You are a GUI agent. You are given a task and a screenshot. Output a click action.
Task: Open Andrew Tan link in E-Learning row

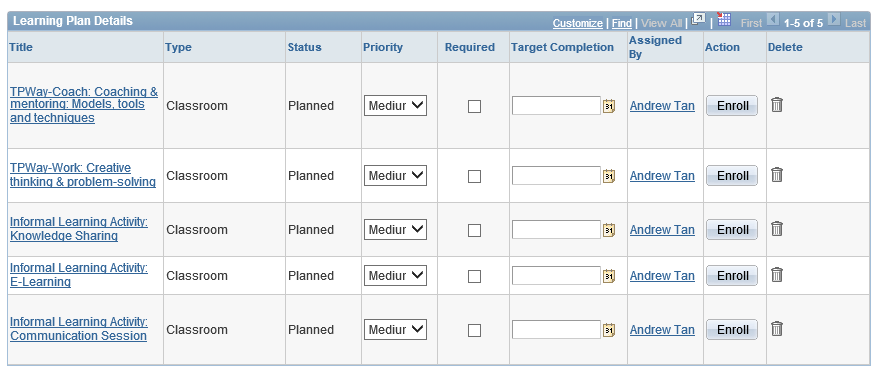[x=662, y=276]
